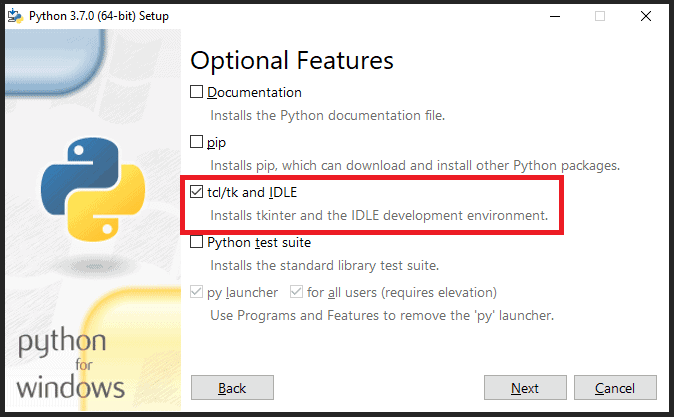Click the Python logo in the left sidebar
The height and width of the screenshot is (417, 674).
[x=85, y=190]
